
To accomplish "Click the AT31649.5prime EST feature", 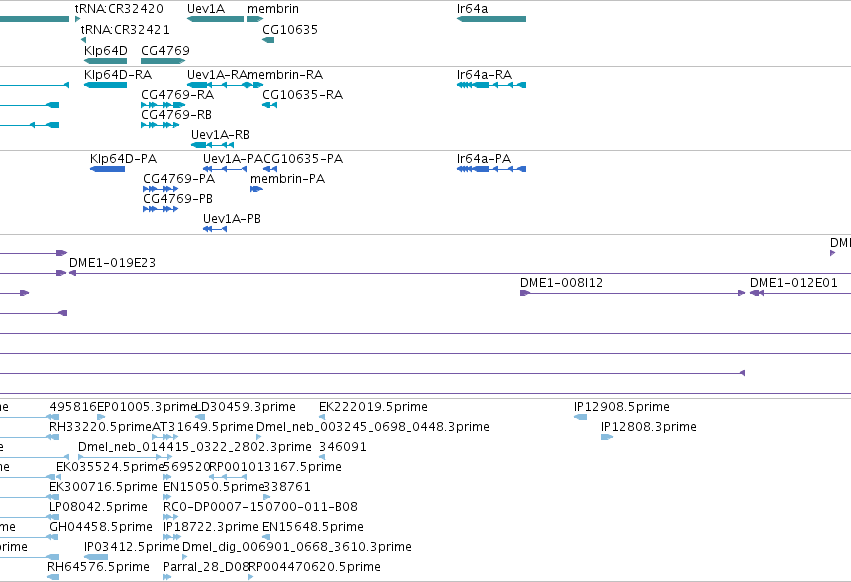I will 165,437.
